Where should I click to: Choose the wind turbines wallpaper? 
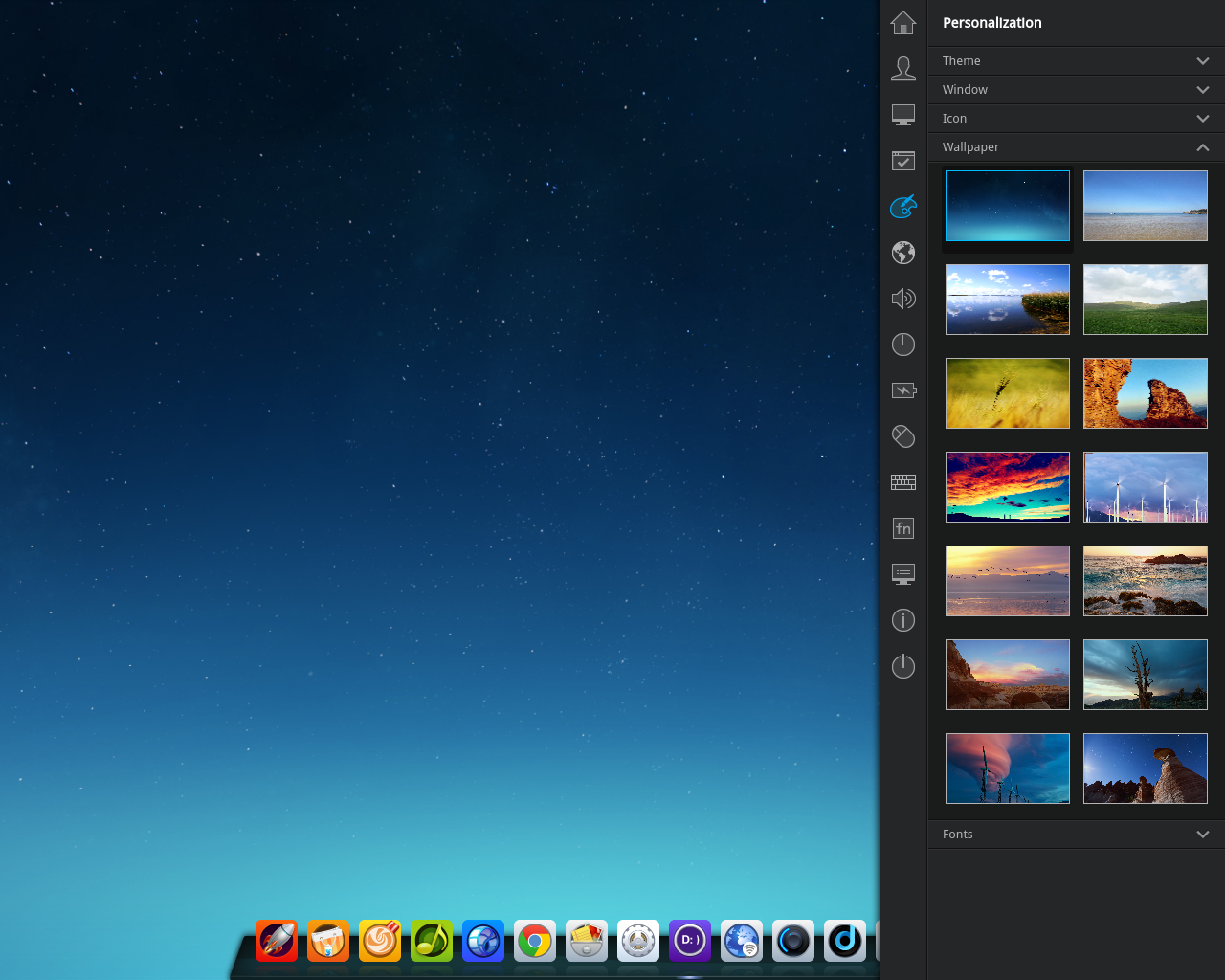click(1146, 487)
